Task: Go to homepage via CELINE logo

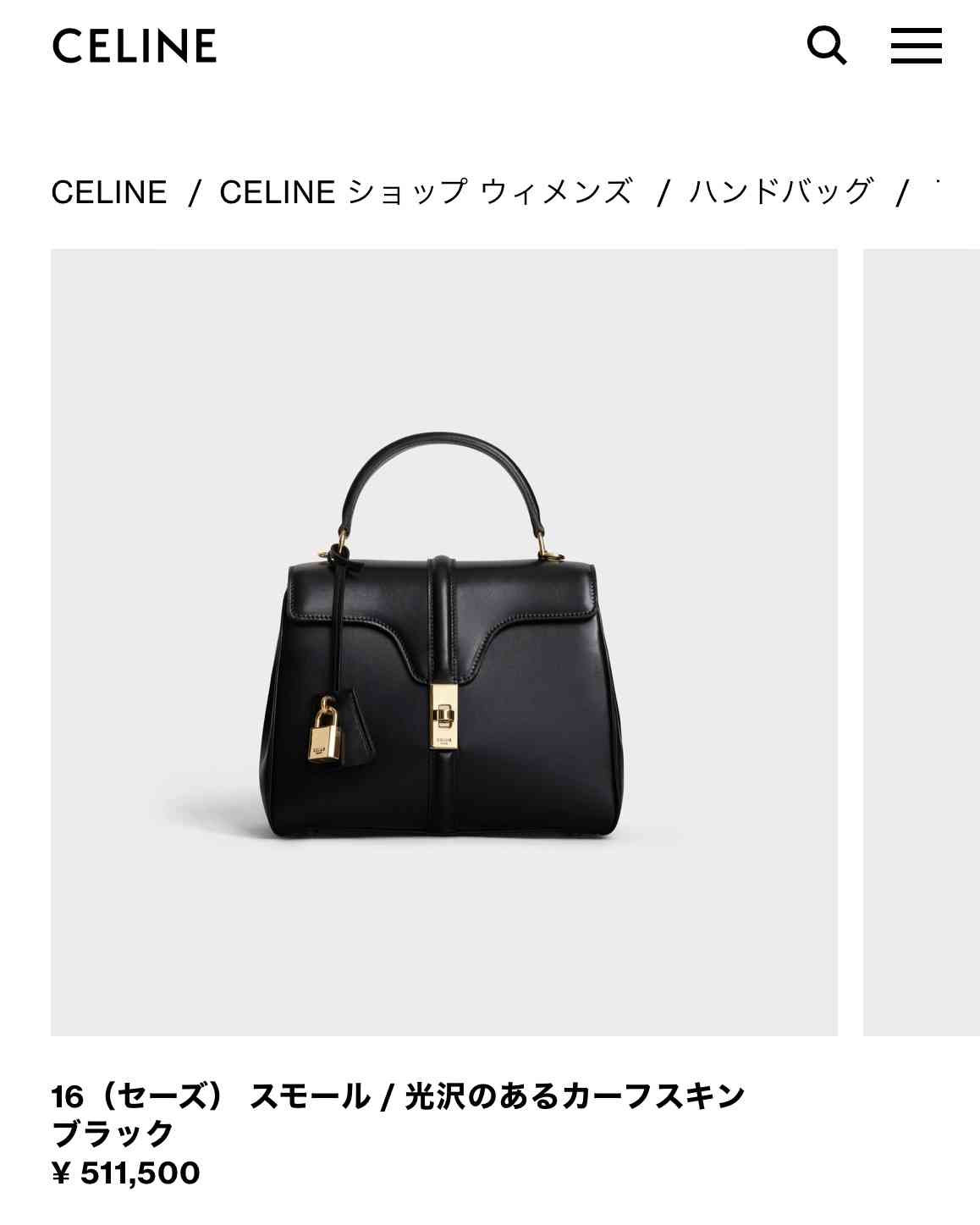Action: 135,46
